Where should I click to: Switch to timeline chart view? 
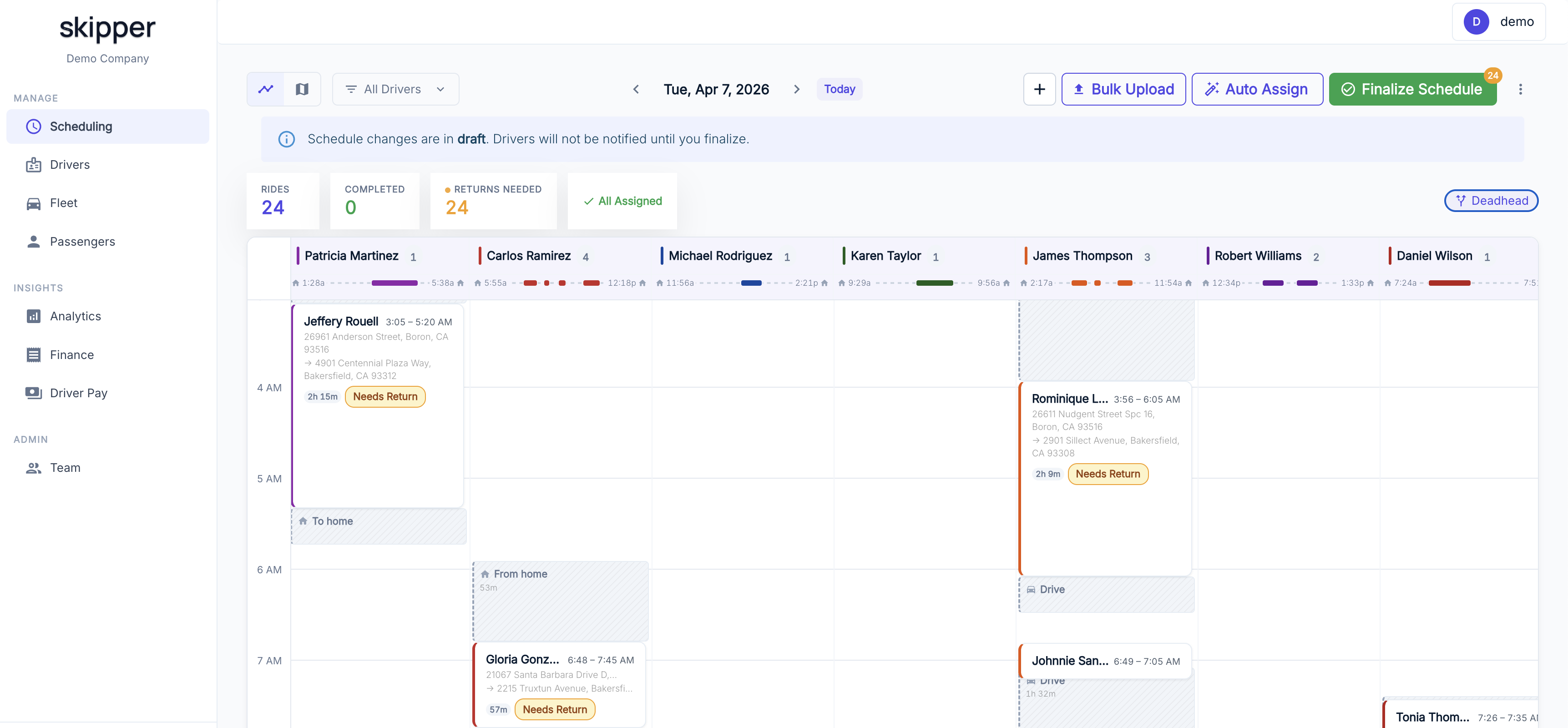266,90
